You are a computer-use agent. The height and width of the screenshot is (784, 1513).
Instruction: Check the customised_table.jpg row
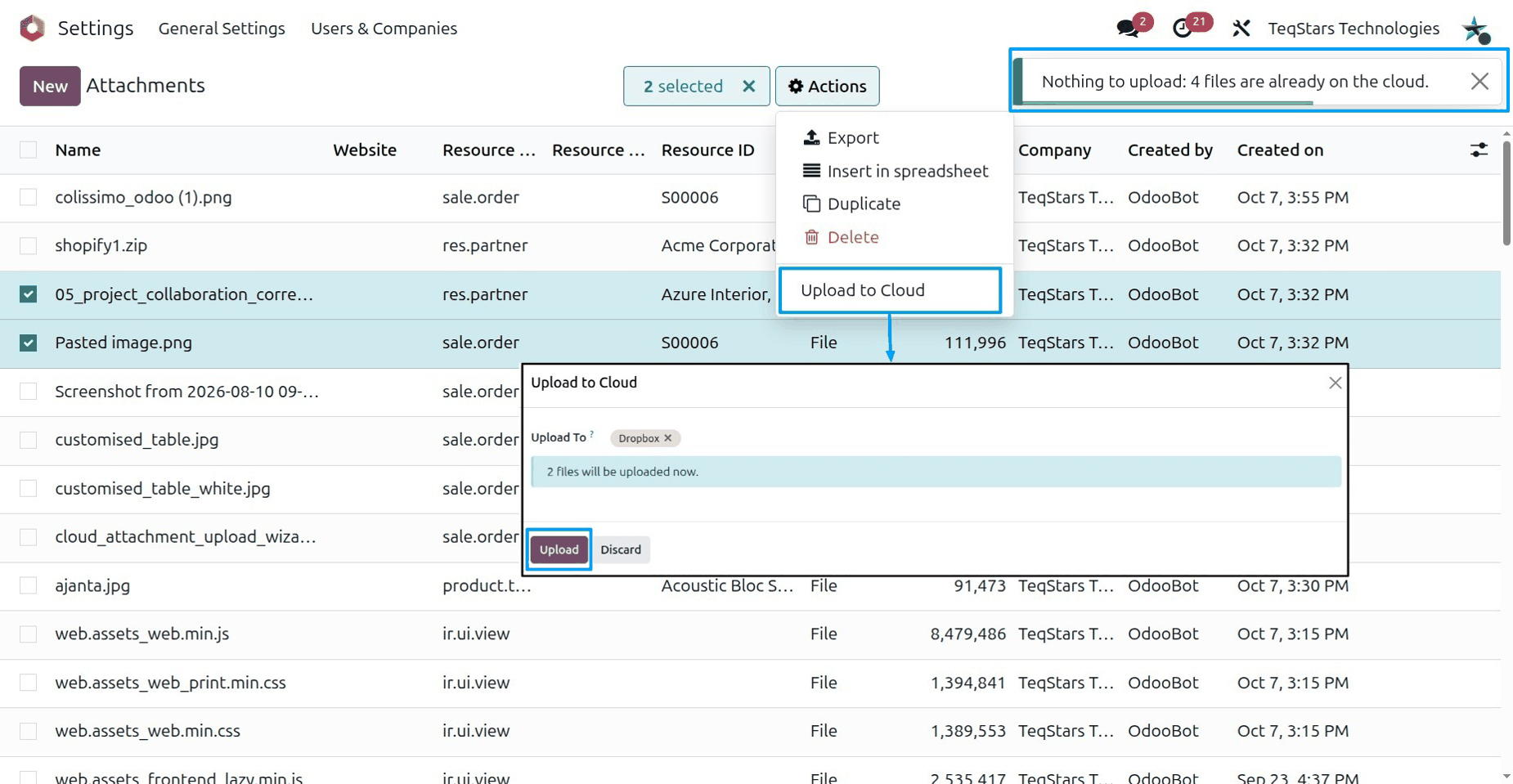(x=29, y=440)
